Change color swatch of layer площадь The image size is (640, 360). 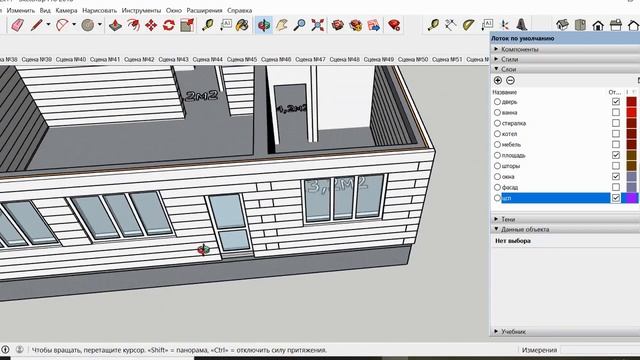631,155
